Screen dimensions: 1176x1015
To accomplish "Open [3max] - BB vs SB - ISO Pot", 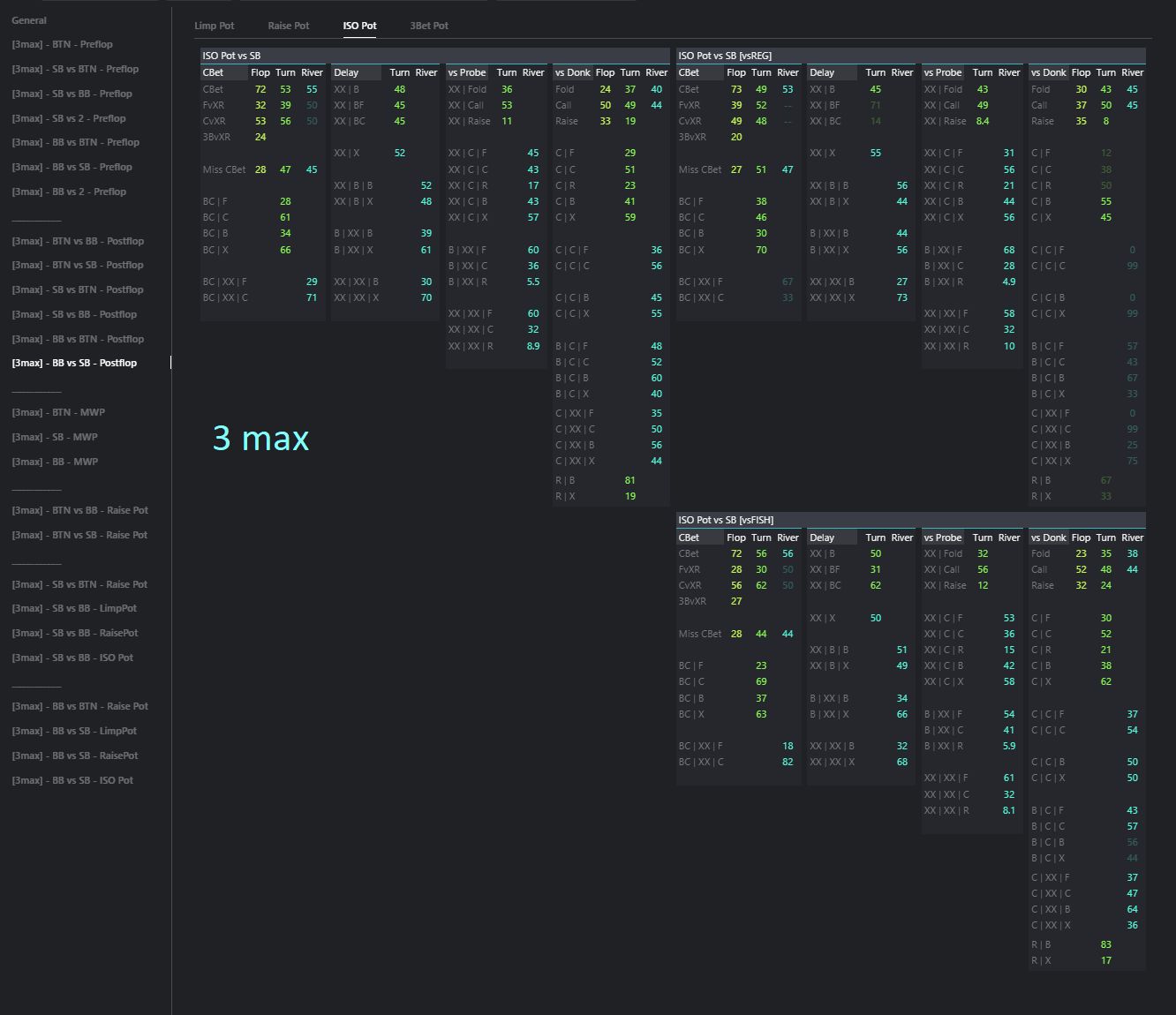I will (72, 780).
